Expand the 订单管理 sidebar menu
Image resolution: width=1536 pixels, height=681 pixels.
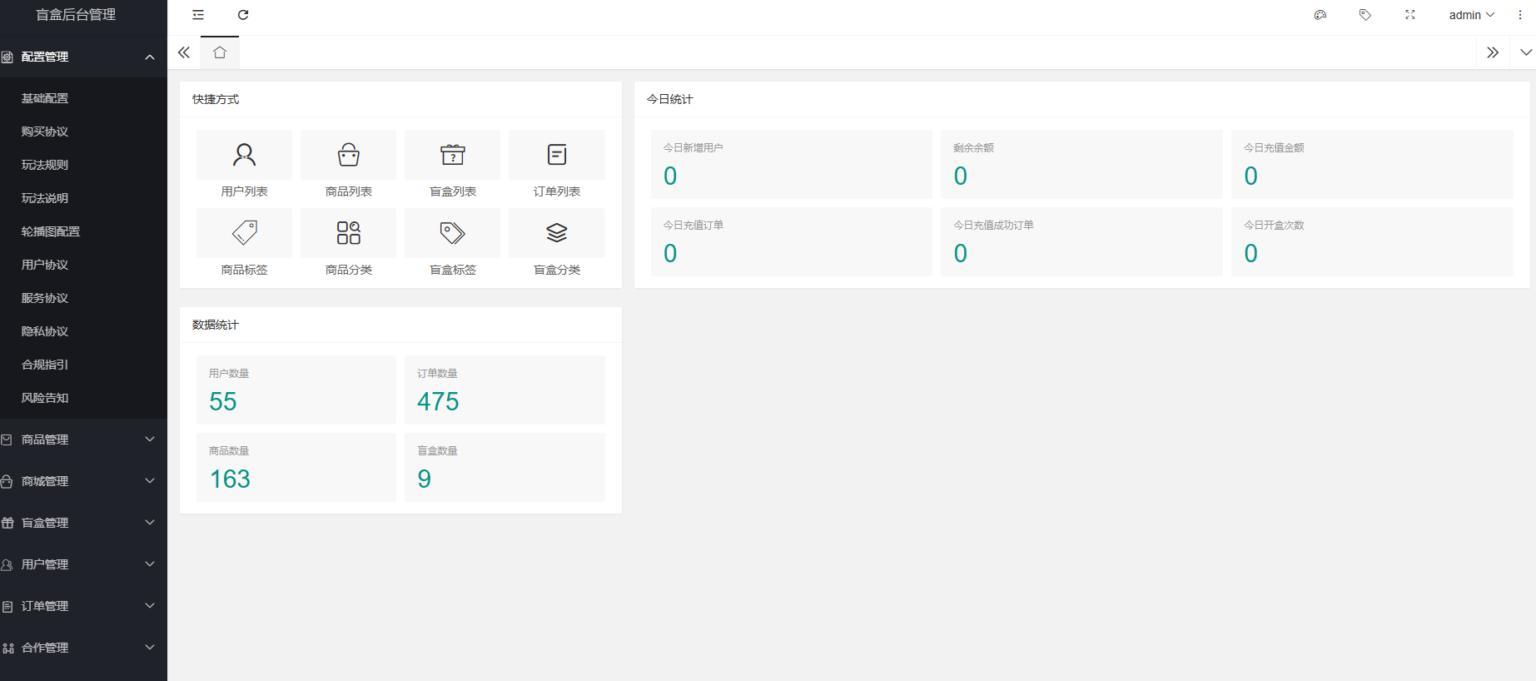83,606
